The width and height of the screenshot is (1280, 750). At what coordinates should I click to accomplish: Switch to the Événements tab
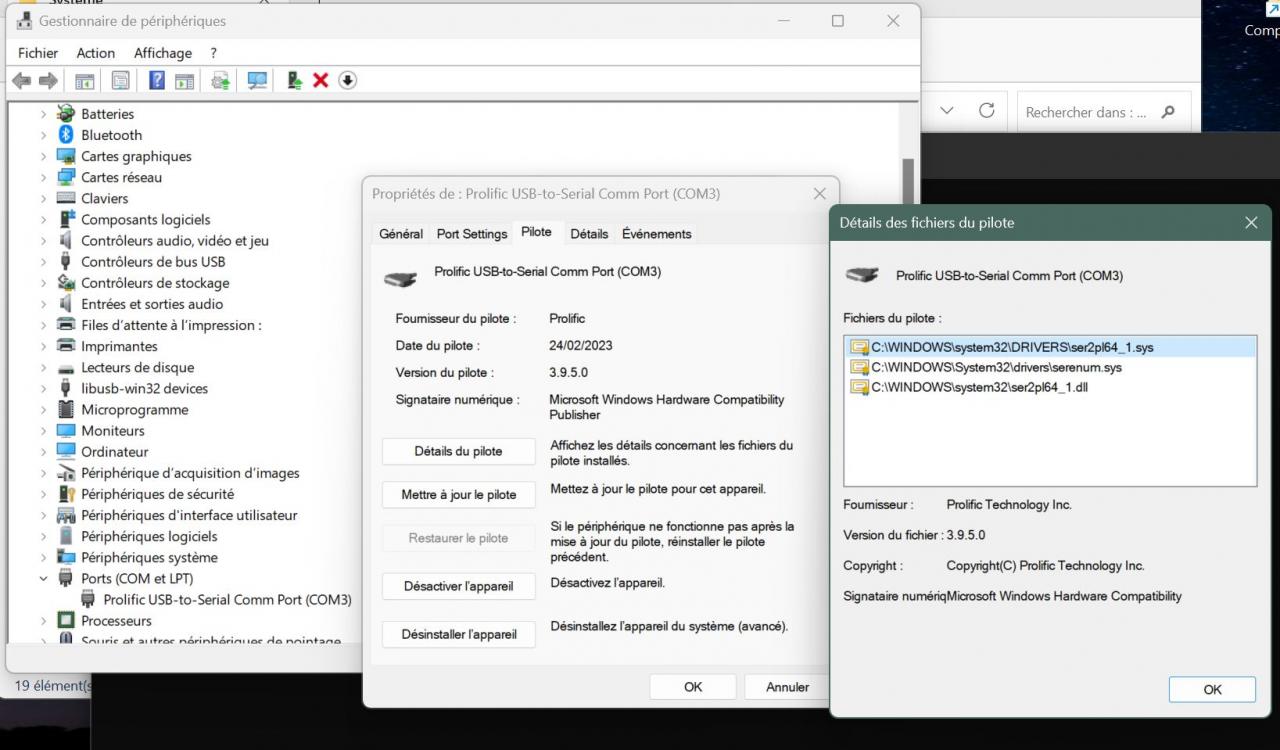[657, 234]
